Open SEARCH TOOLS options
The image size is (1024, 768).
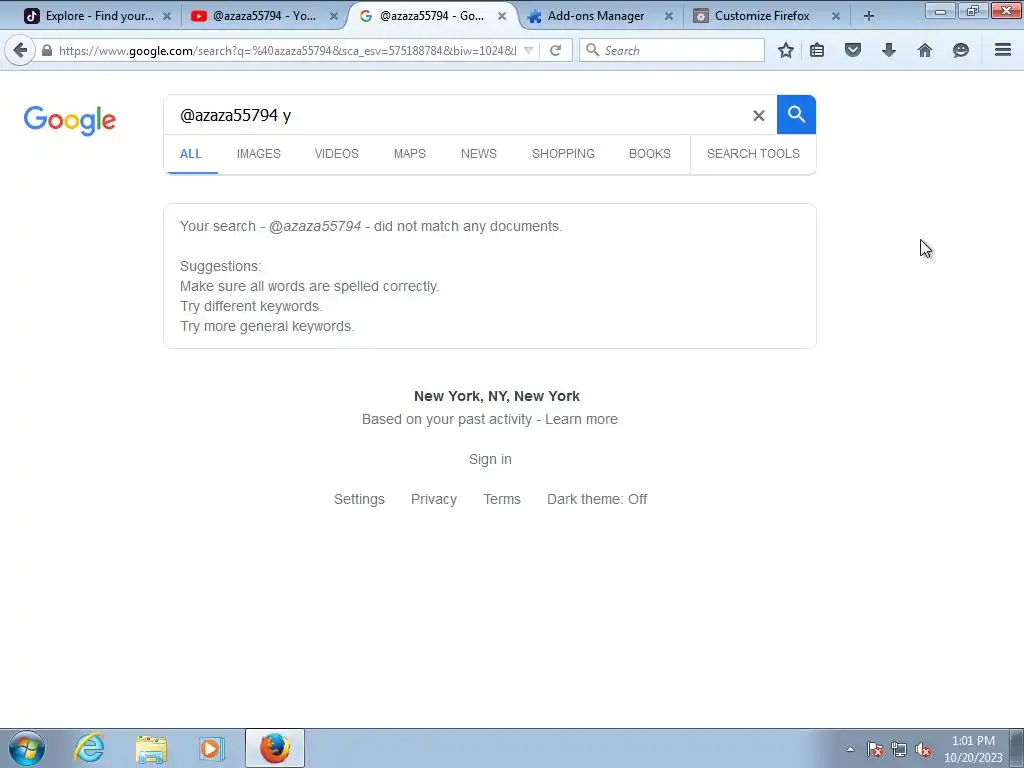pos(753,153)
